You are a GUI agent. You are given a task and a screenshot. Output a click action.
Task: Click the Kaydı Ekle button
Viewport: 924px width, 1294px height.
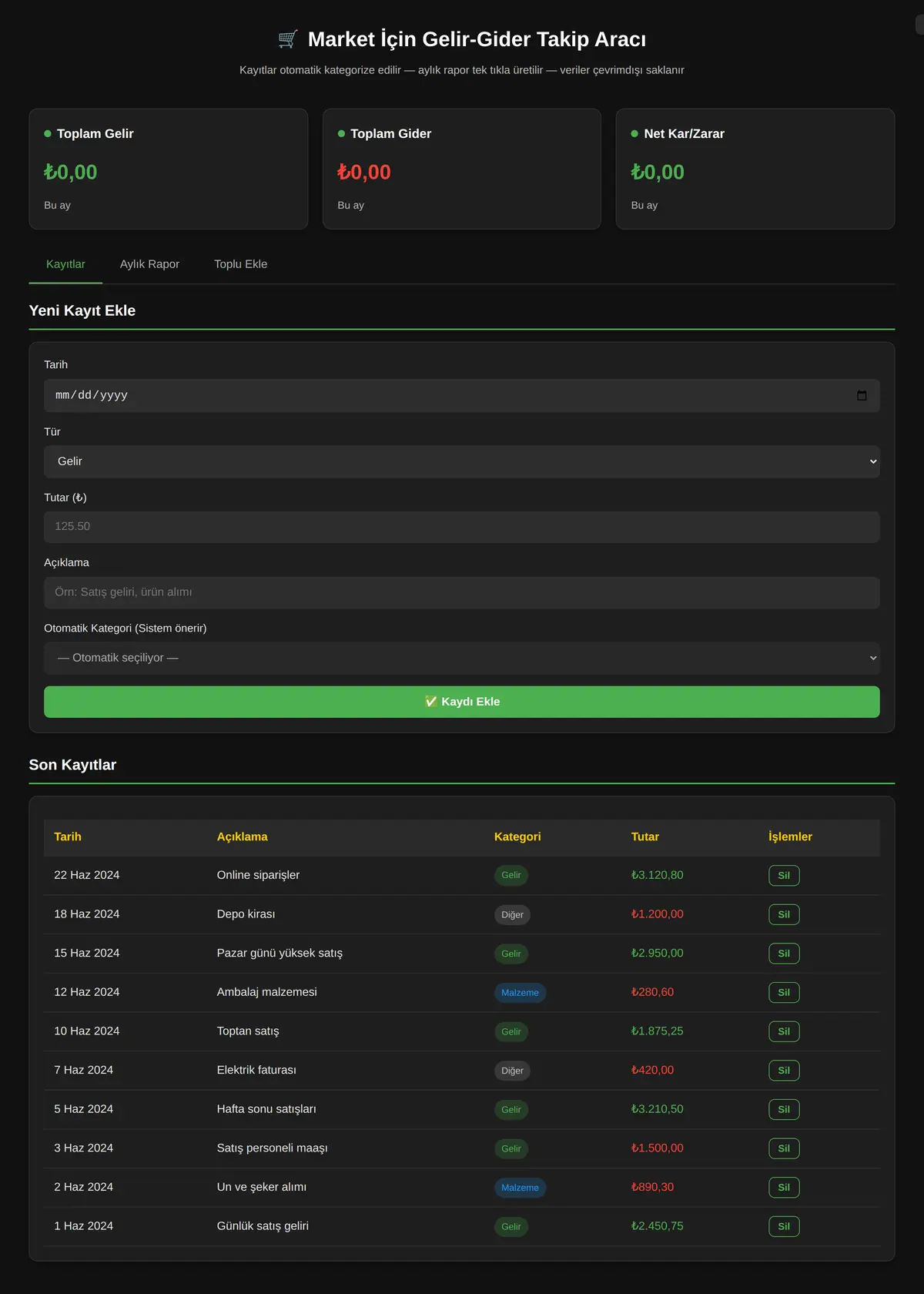462,702
